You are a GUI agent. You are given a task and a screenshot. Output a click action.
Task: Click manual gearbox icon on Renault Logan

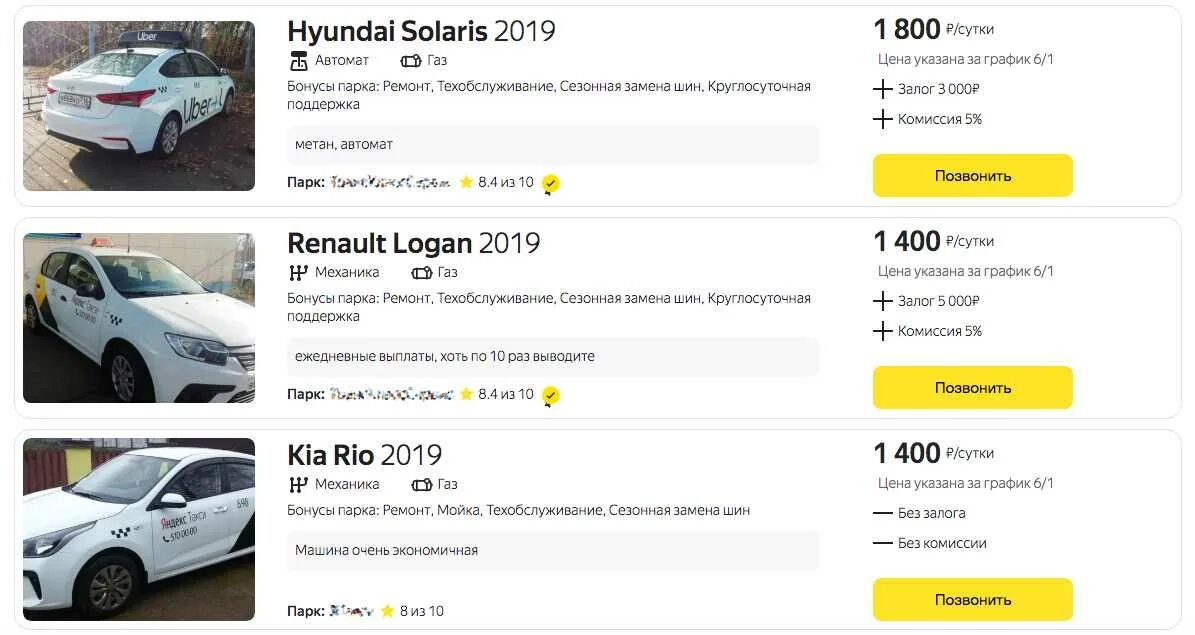tap(298, 273)
